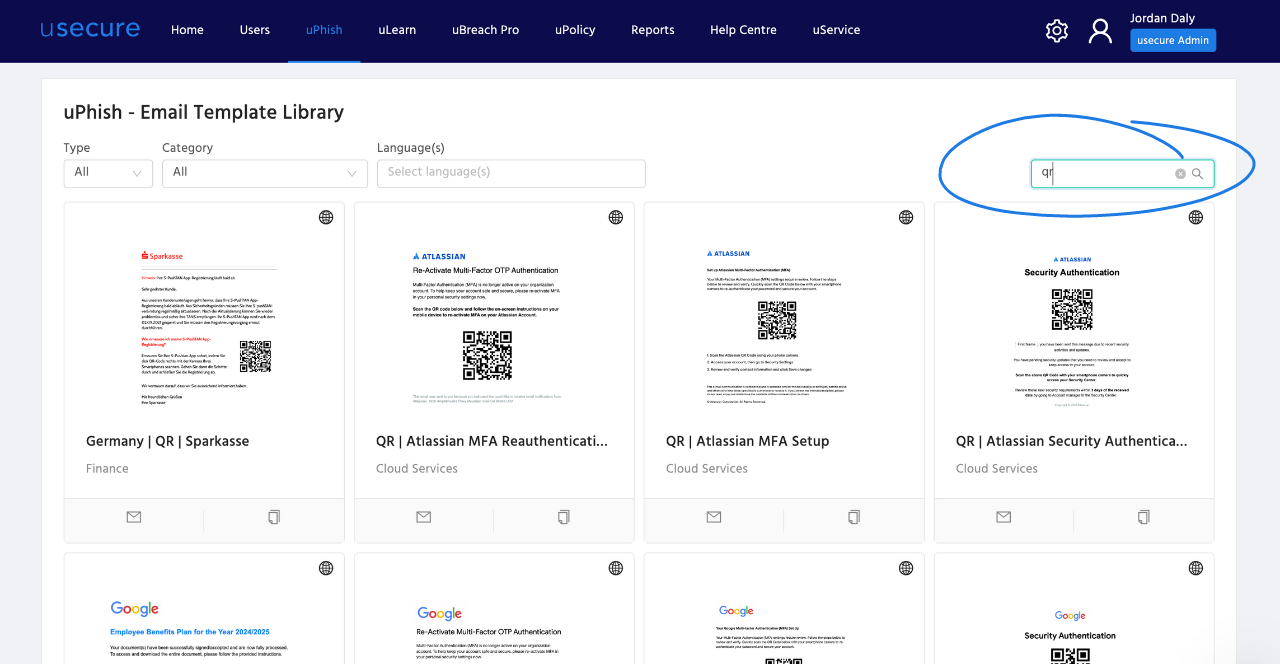The width and height of the screenshot is (1280, 664).
Task: Open the globe icon on the Google template
Action: (x=325, y=567)
